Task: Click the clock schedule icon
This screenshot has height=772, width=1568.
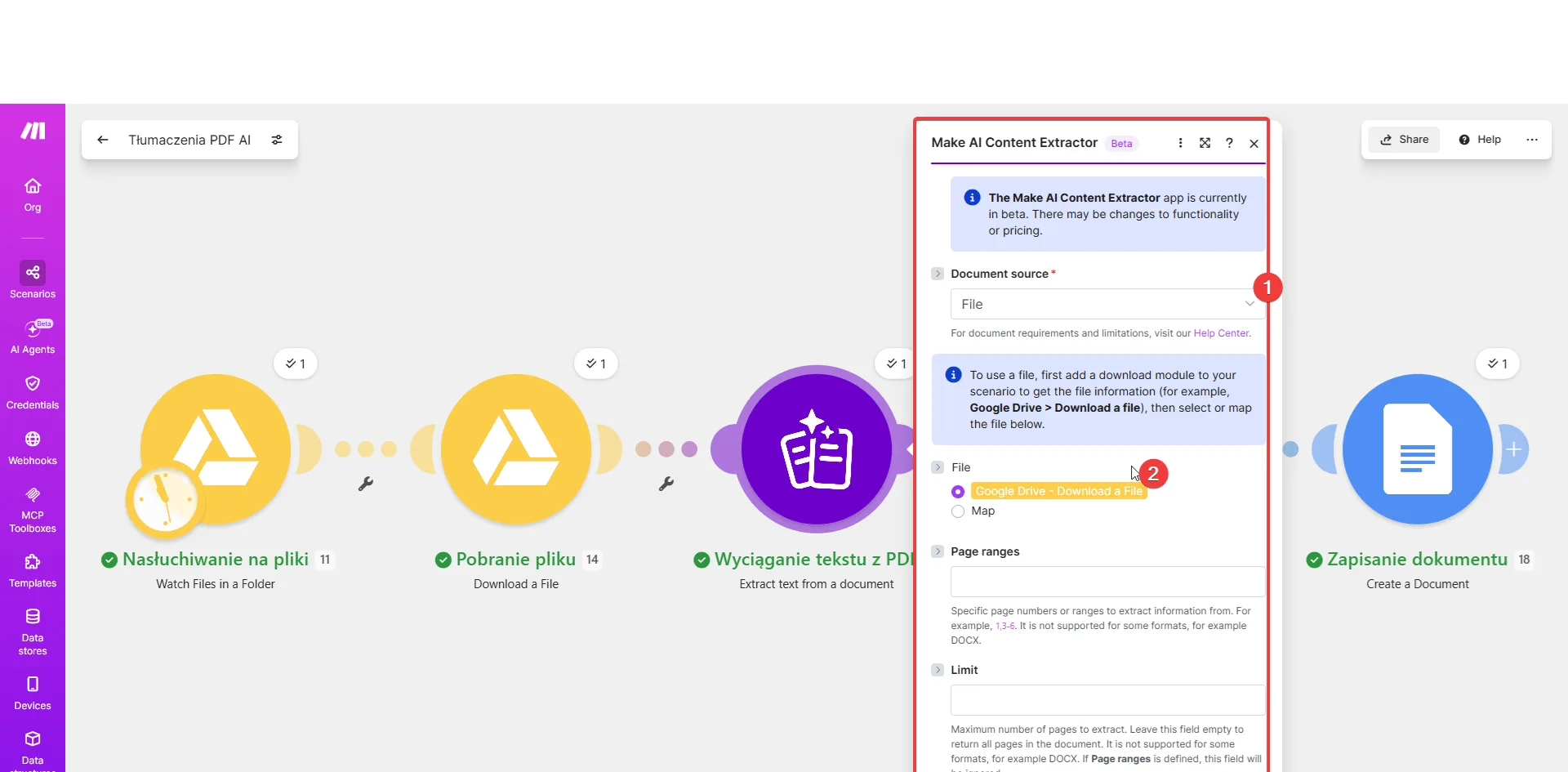Action: coord(166,500)
